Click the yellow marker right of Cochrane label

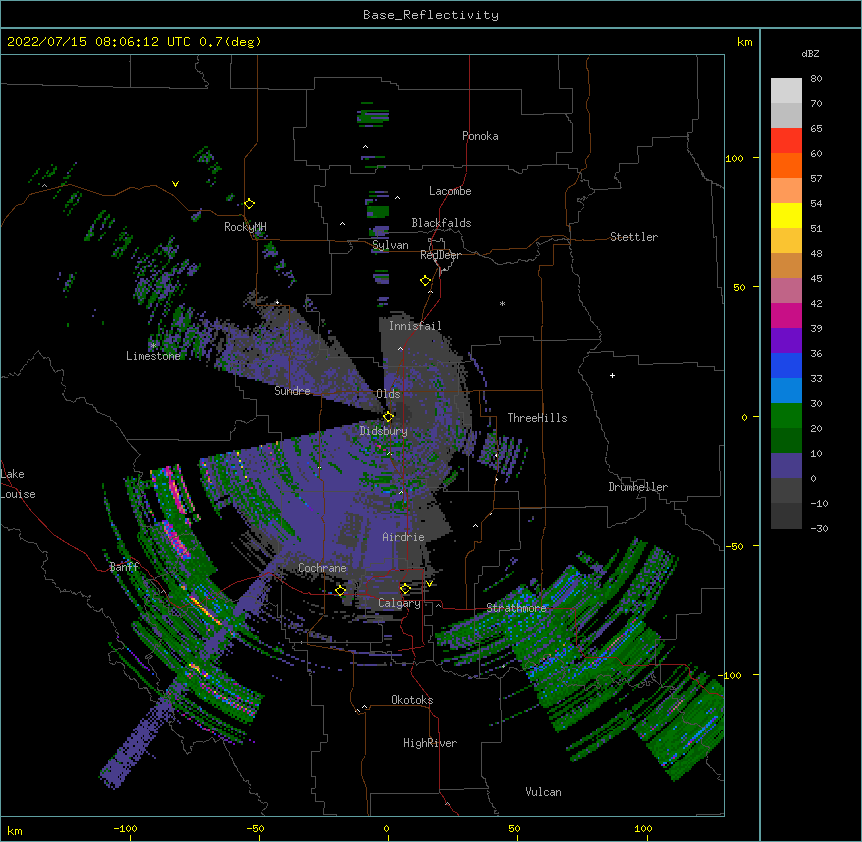pyautogui.click(x=340, y=591)
